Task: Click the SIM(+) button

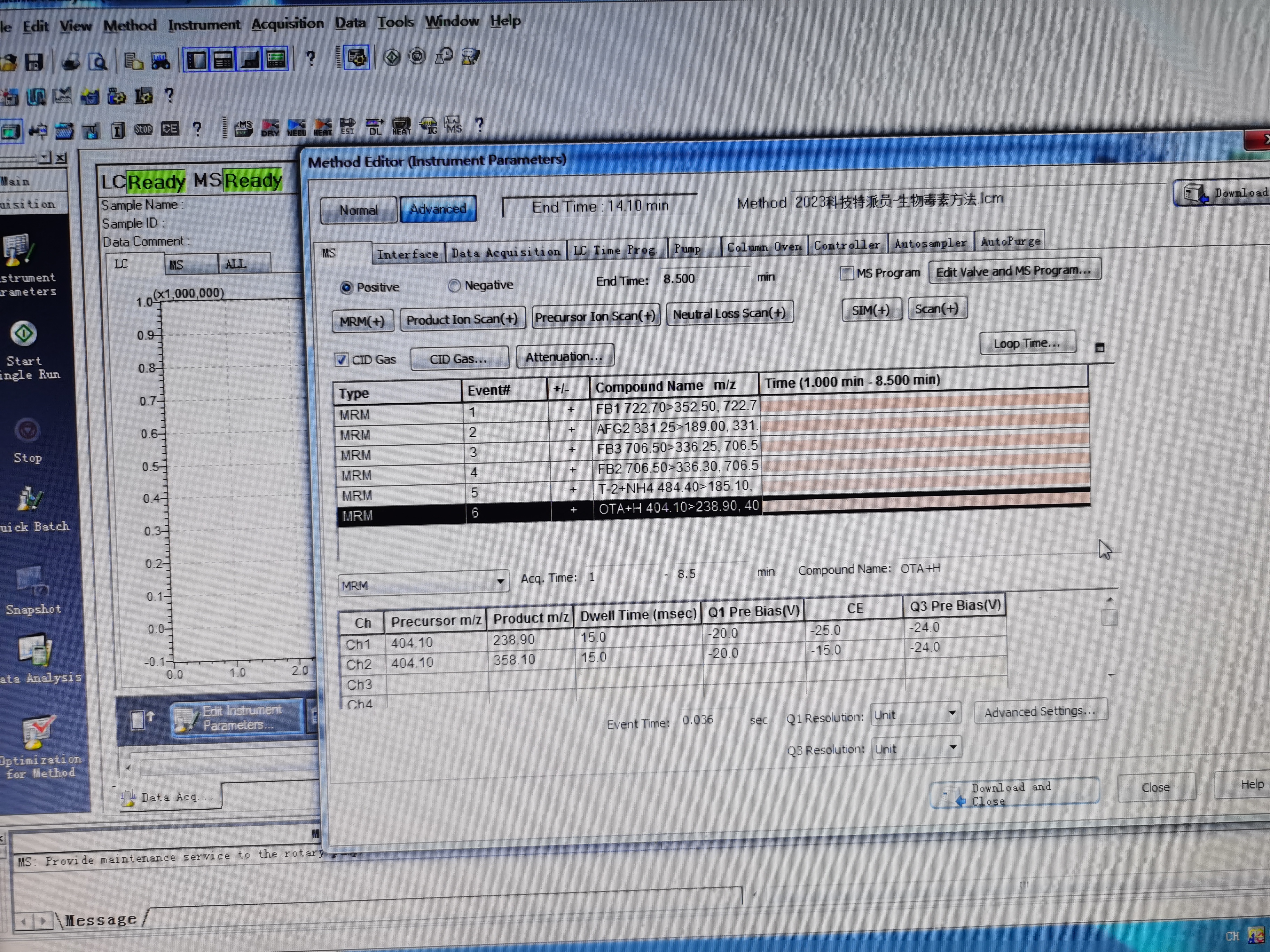Action: coord(871,310)
